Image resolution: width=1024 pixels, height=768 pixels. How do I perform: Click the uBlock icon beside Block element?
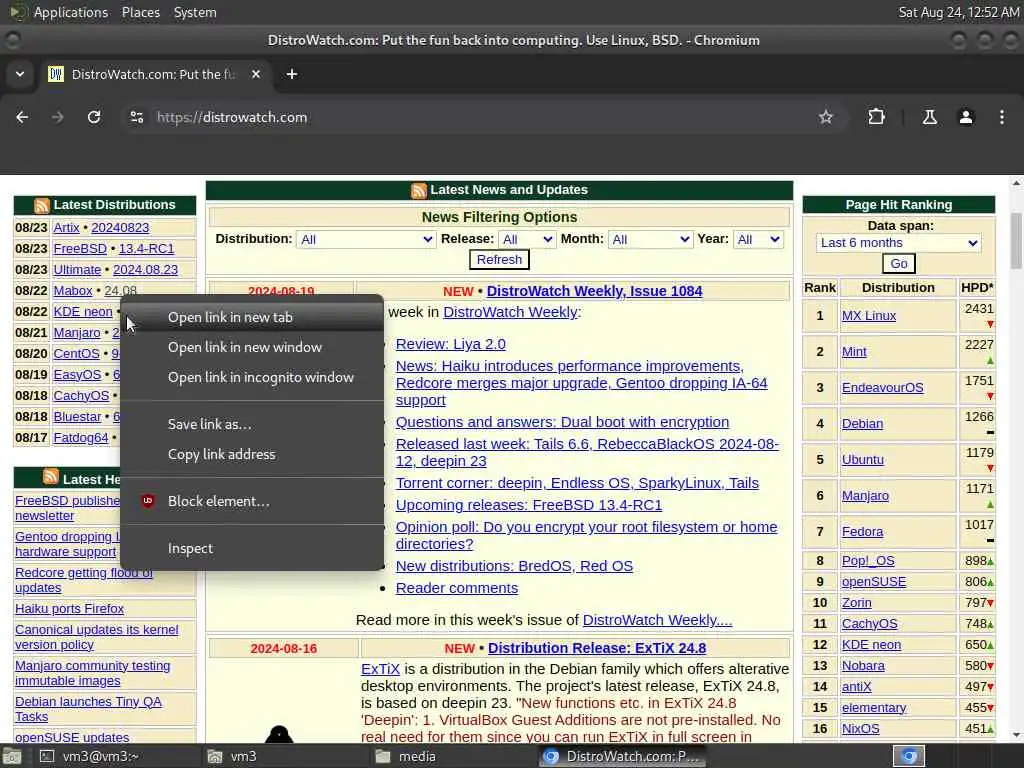point(148,501)
